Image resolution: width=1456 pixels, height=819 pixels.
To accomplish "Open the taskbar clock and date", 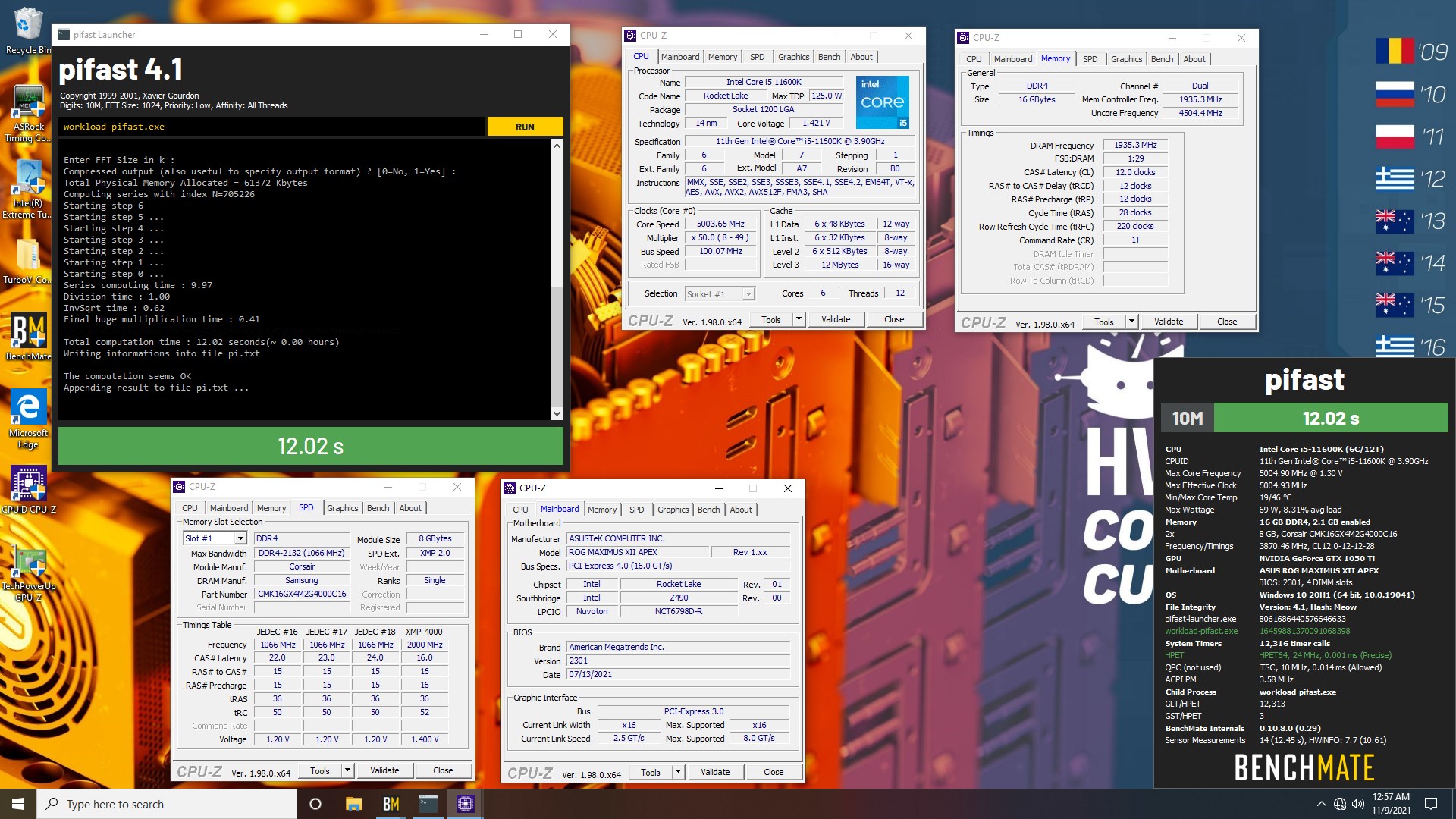I will click(1391, 804).
